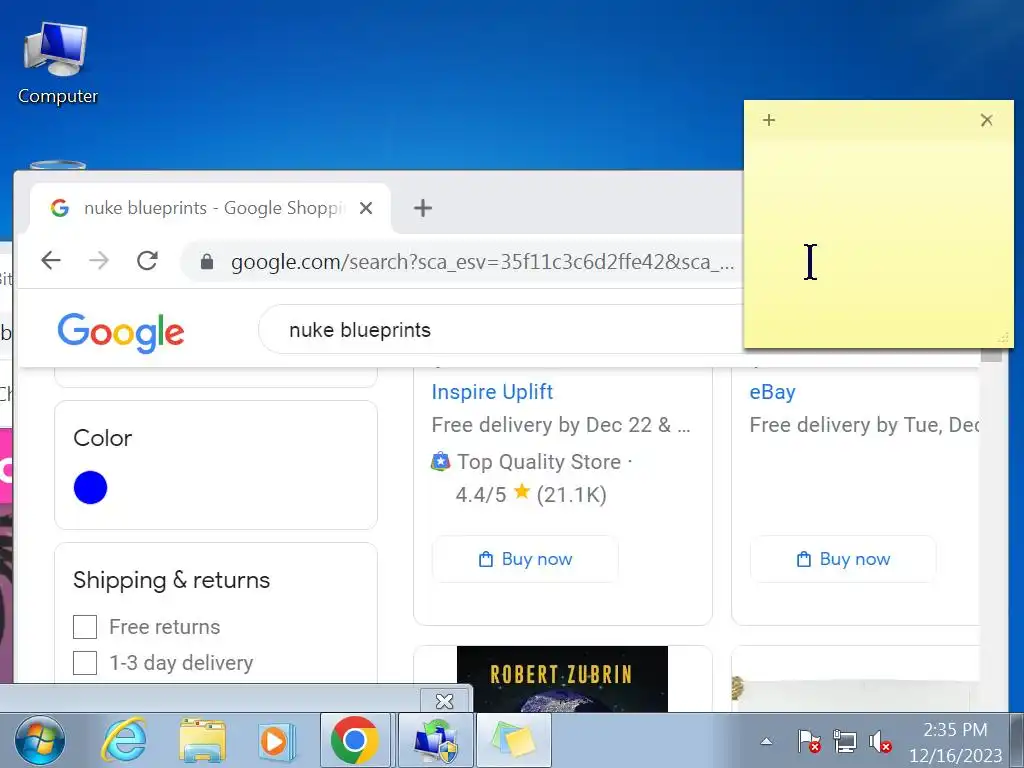Viewport: 1024px width, 768px height.
Task: Click the network status tray icon
Action: tap(844, 742)
